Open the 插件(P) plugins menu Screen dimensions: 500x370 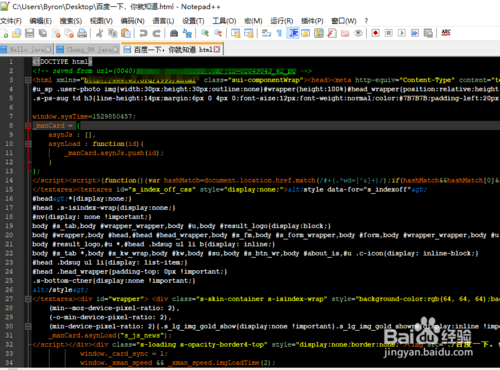coord(312,21)
